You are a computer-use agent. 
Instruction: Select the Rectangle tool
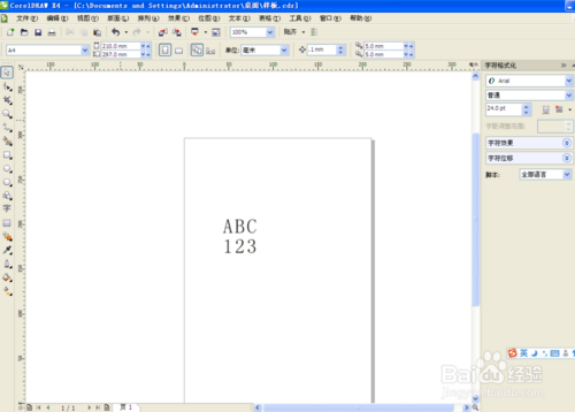point(7,155)
